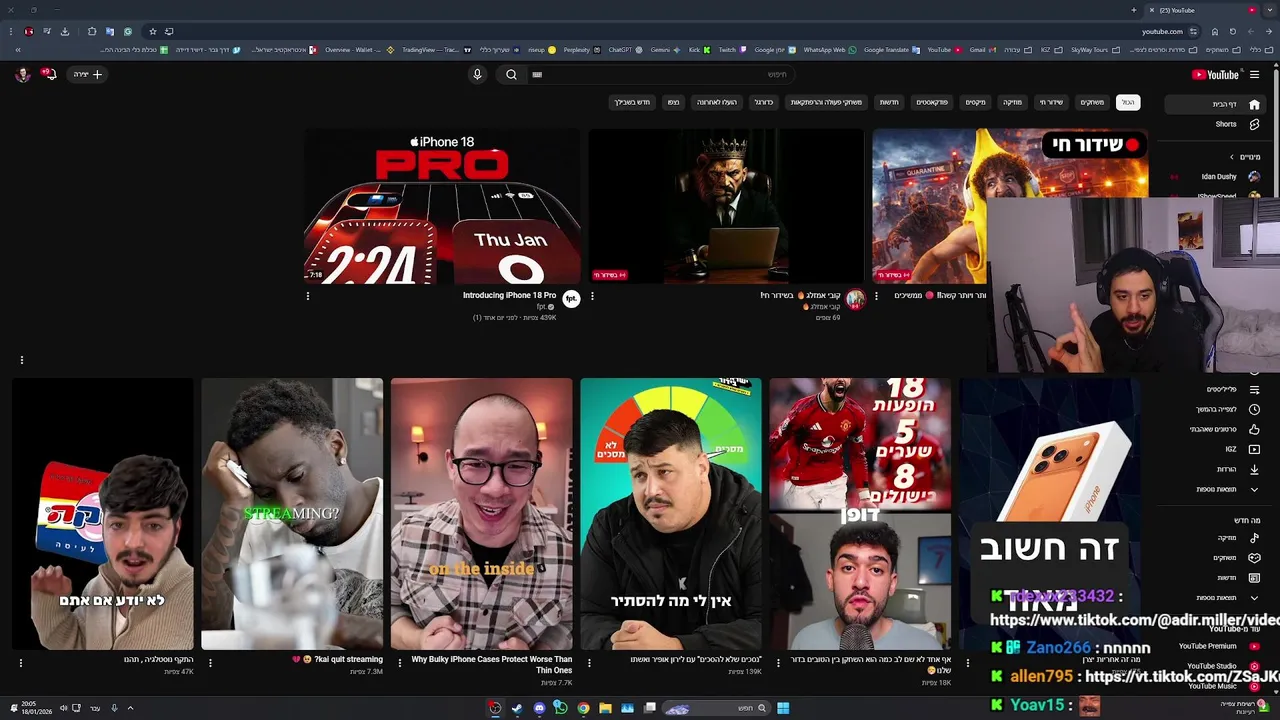
Task: Open options for bulky iPhone cases Short
Action: tap(399, 662)
